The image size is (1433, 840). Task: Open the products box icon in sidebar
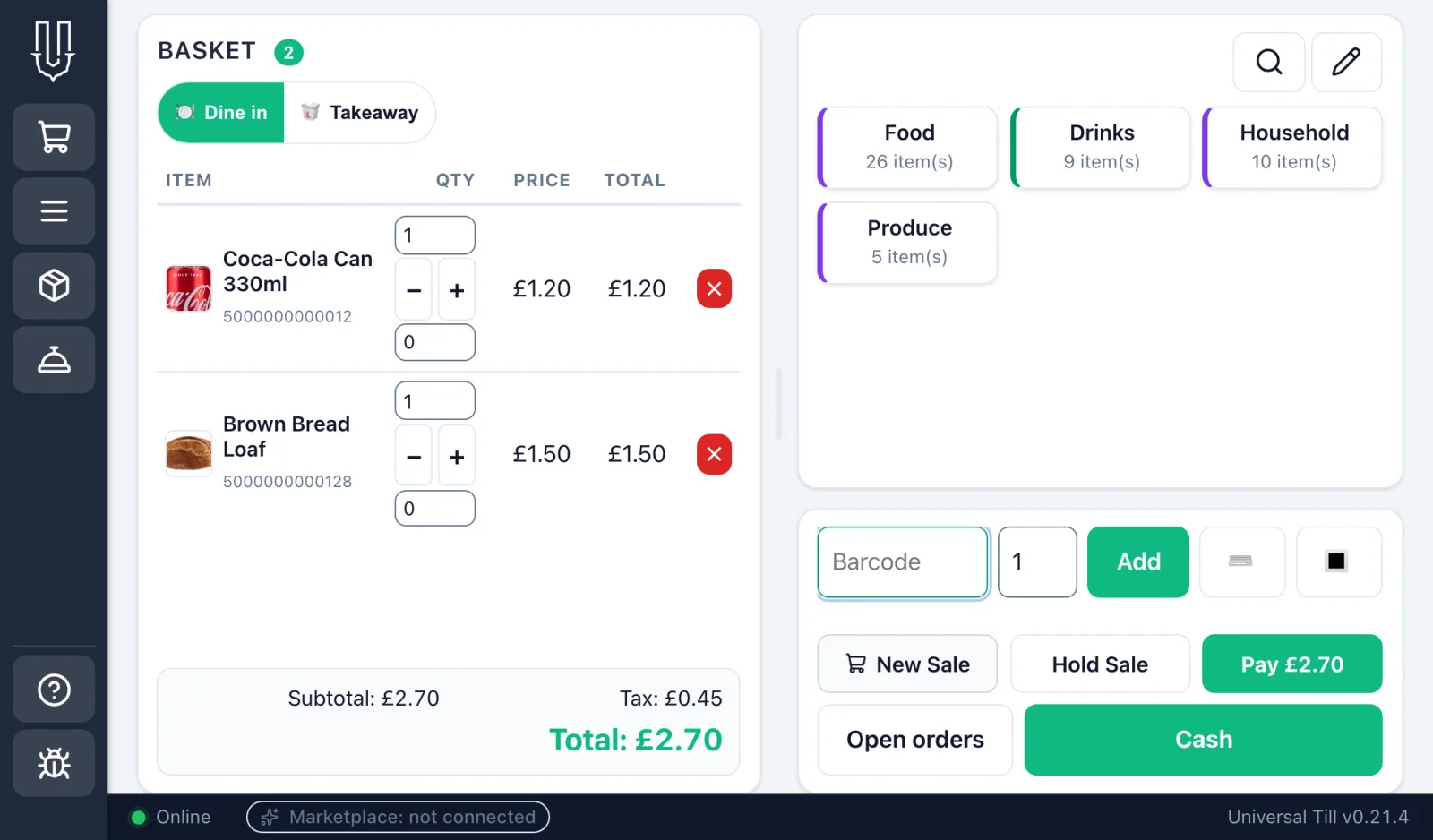tap(54, 286)
